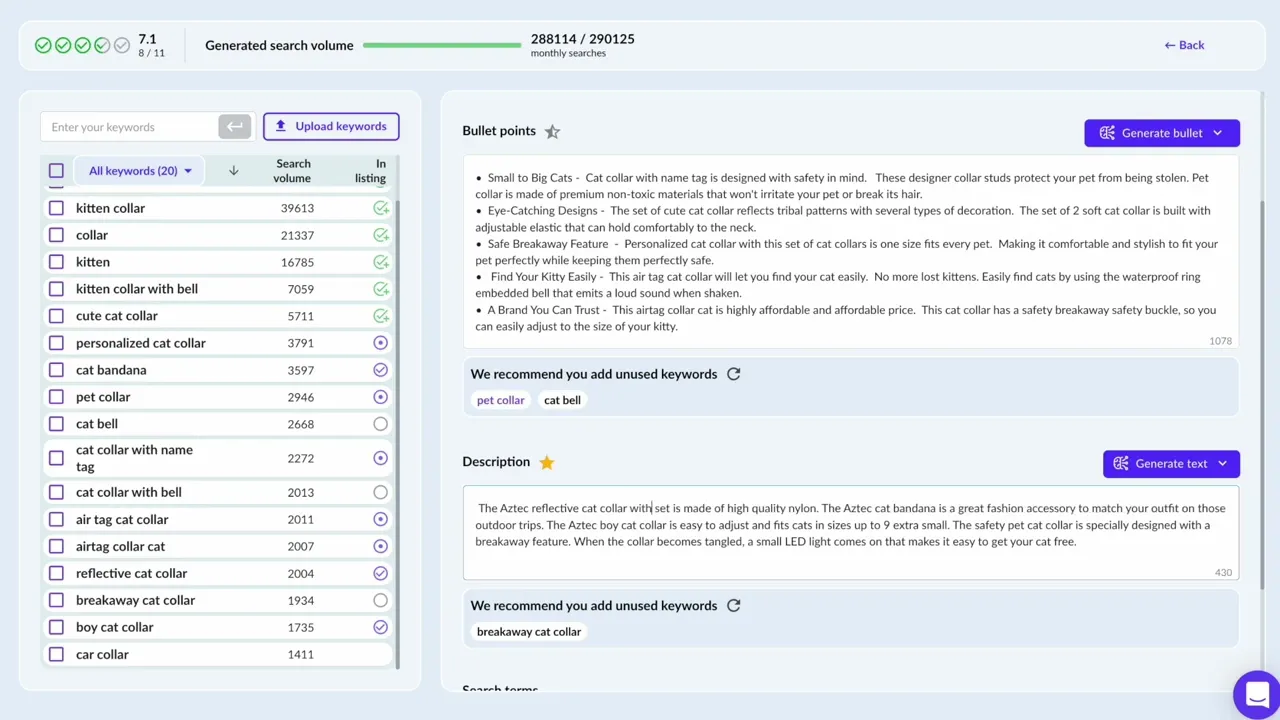Expand the Generate text dropdown arrow
Screen dimensions: 1280x720
[1222, 464]
